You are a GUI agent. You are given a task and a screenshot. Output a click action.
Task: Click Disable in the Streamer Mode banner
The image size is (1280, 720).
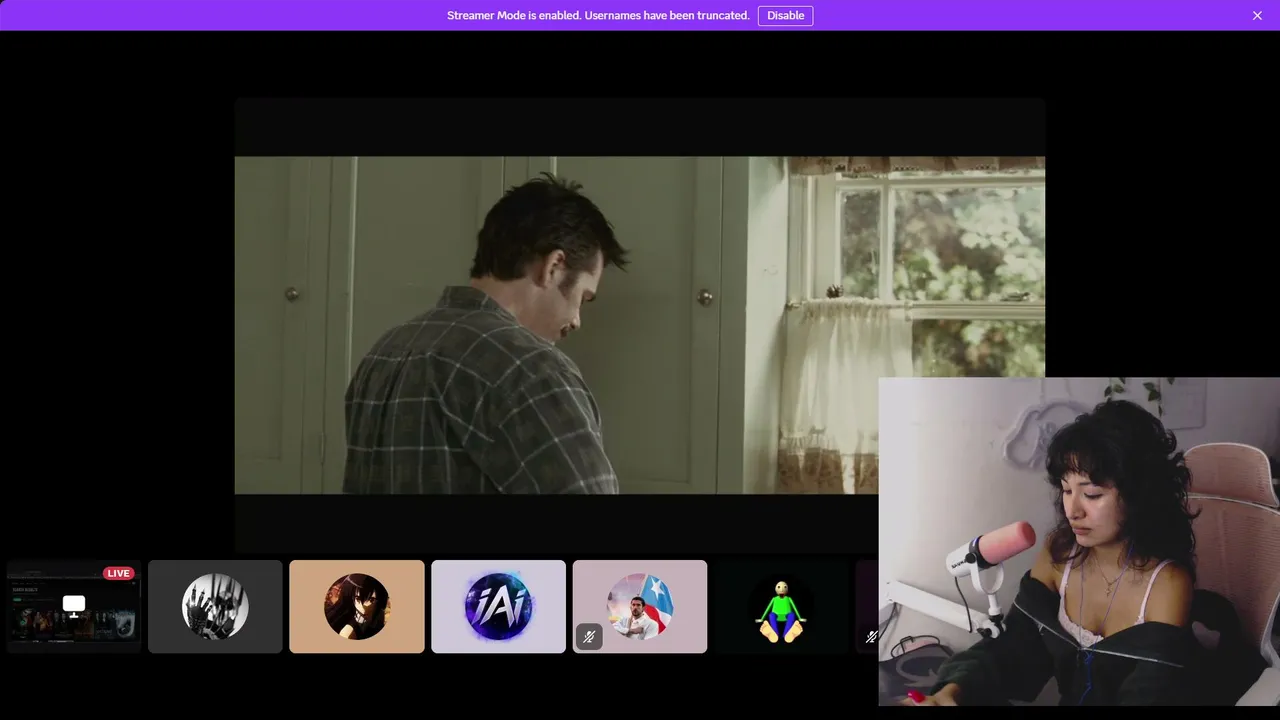point(785,15)
